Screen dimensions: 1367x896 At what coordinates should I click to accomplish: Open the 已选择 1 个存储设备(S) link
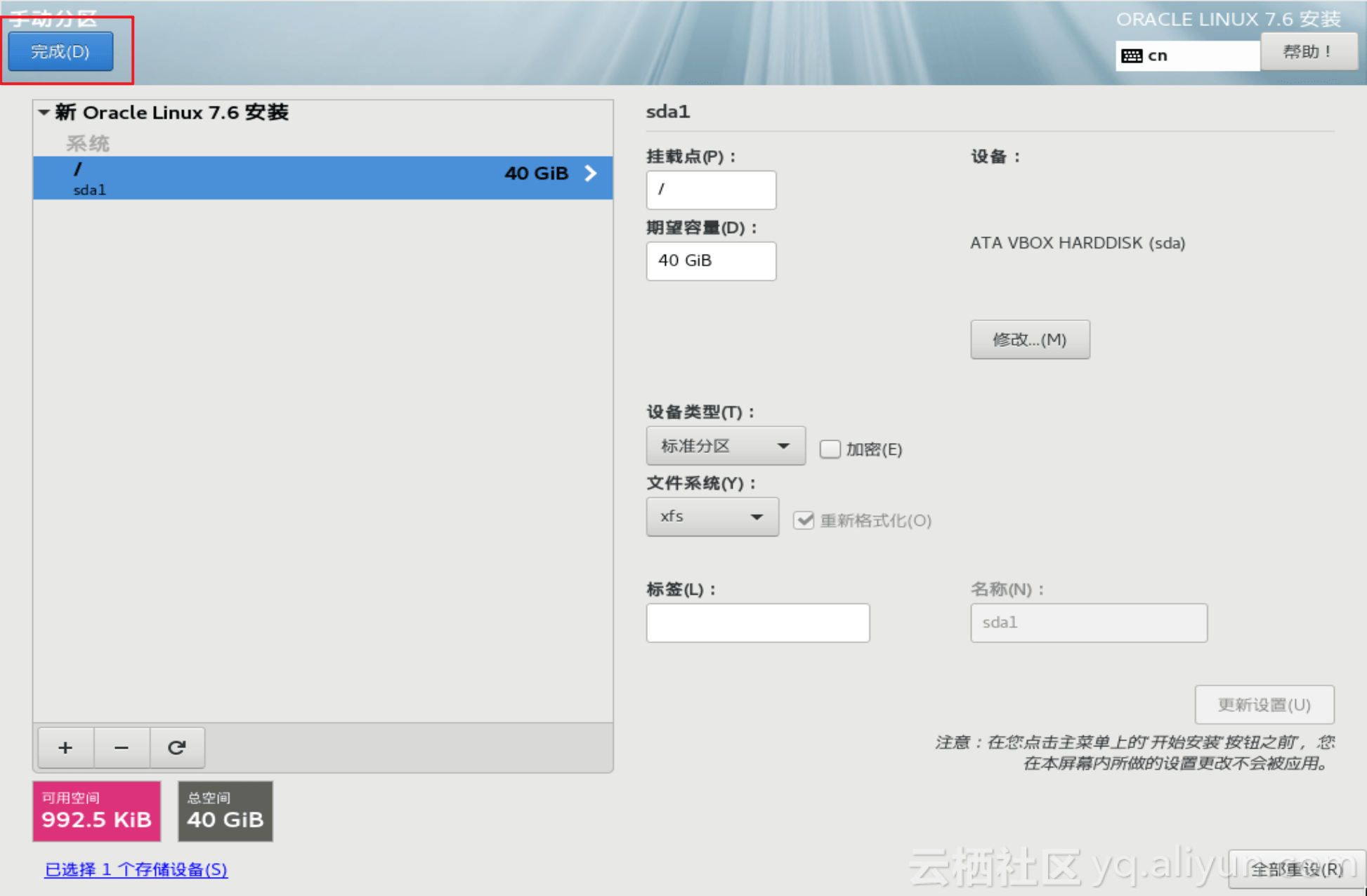point(136,869)
